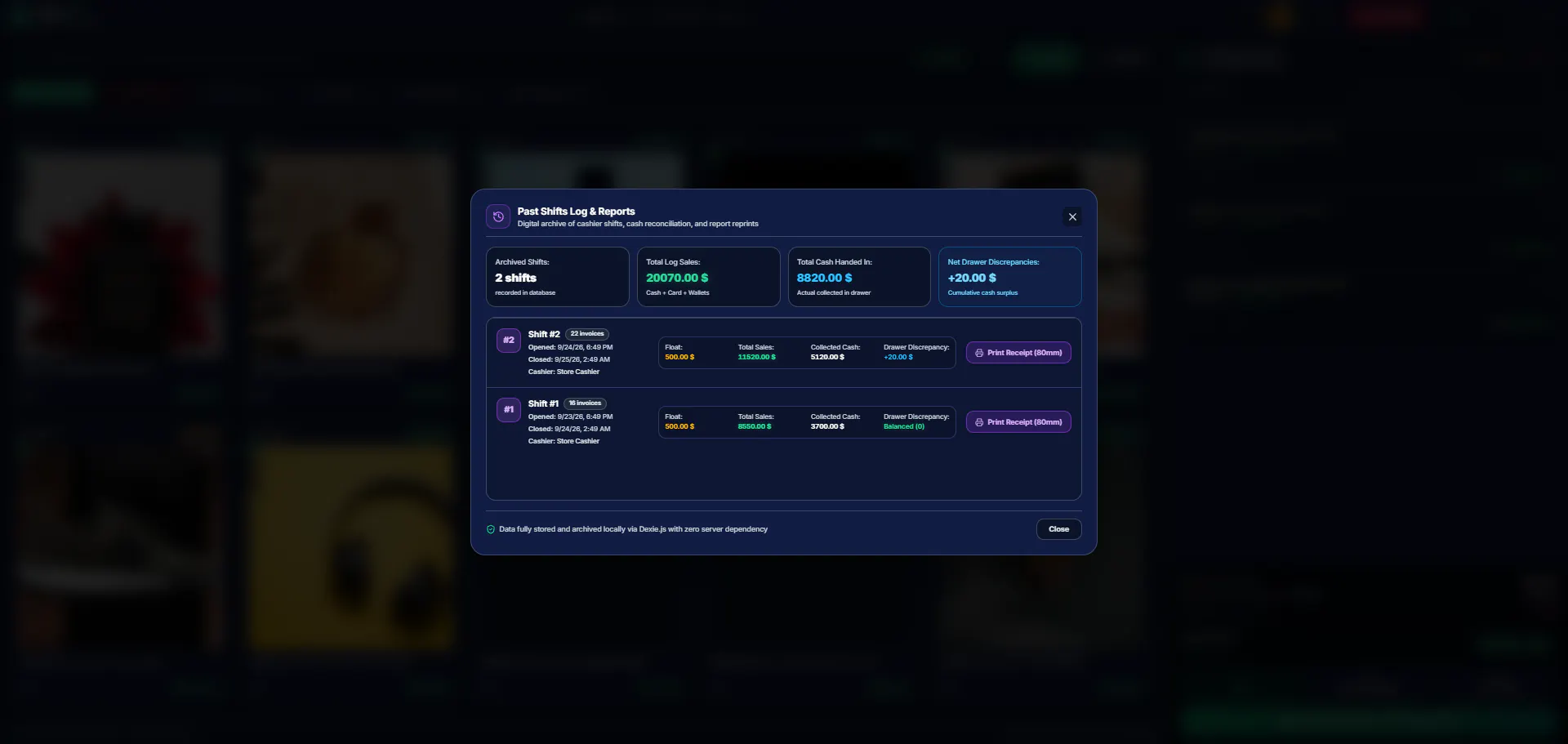The height and width of the screenshot is (744, 1568).
Task: Click the 'Cumulative cash surplus' caption
Action: coord(982,293)
